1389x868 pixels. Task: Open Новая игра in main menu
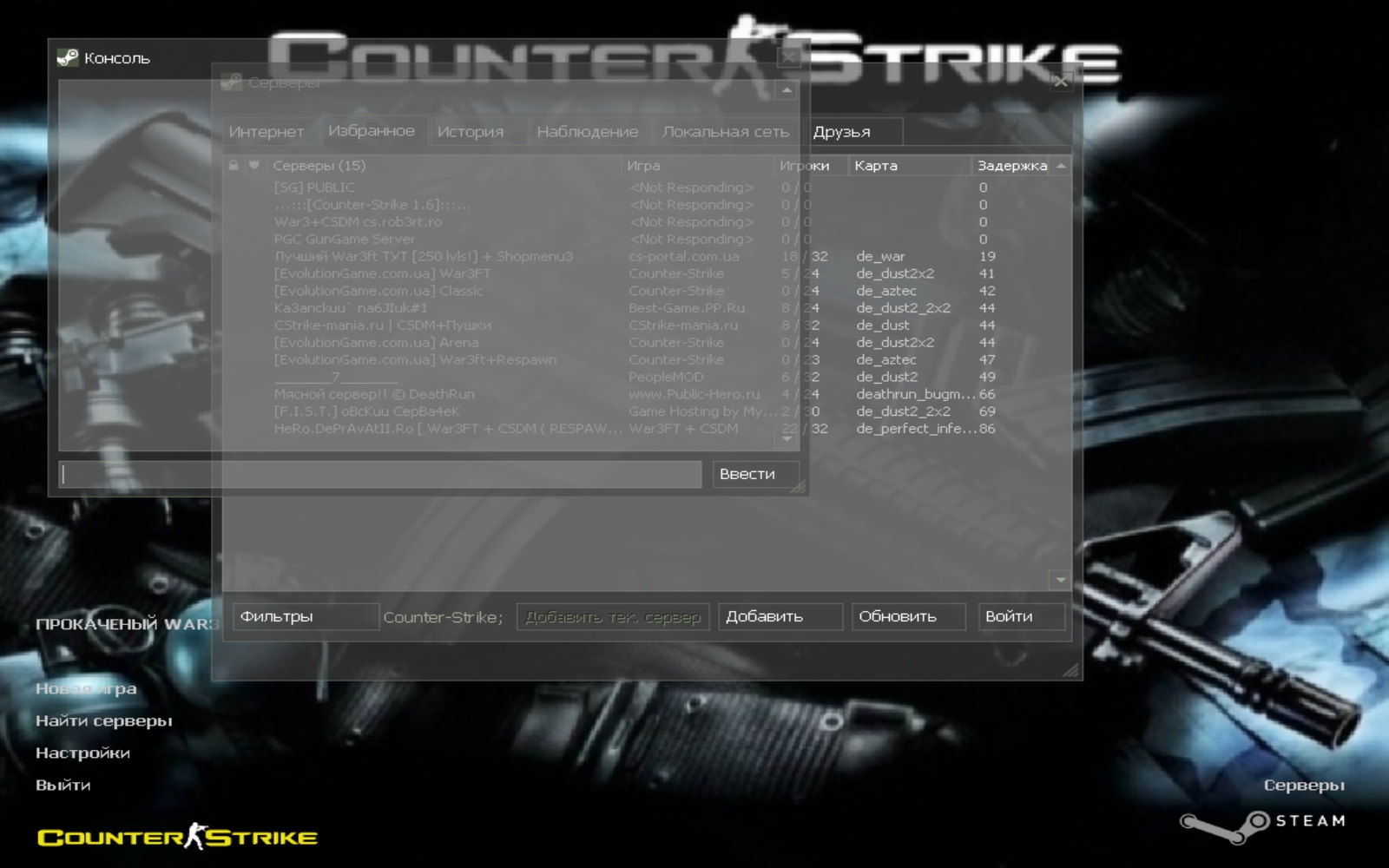pos(86,688)
